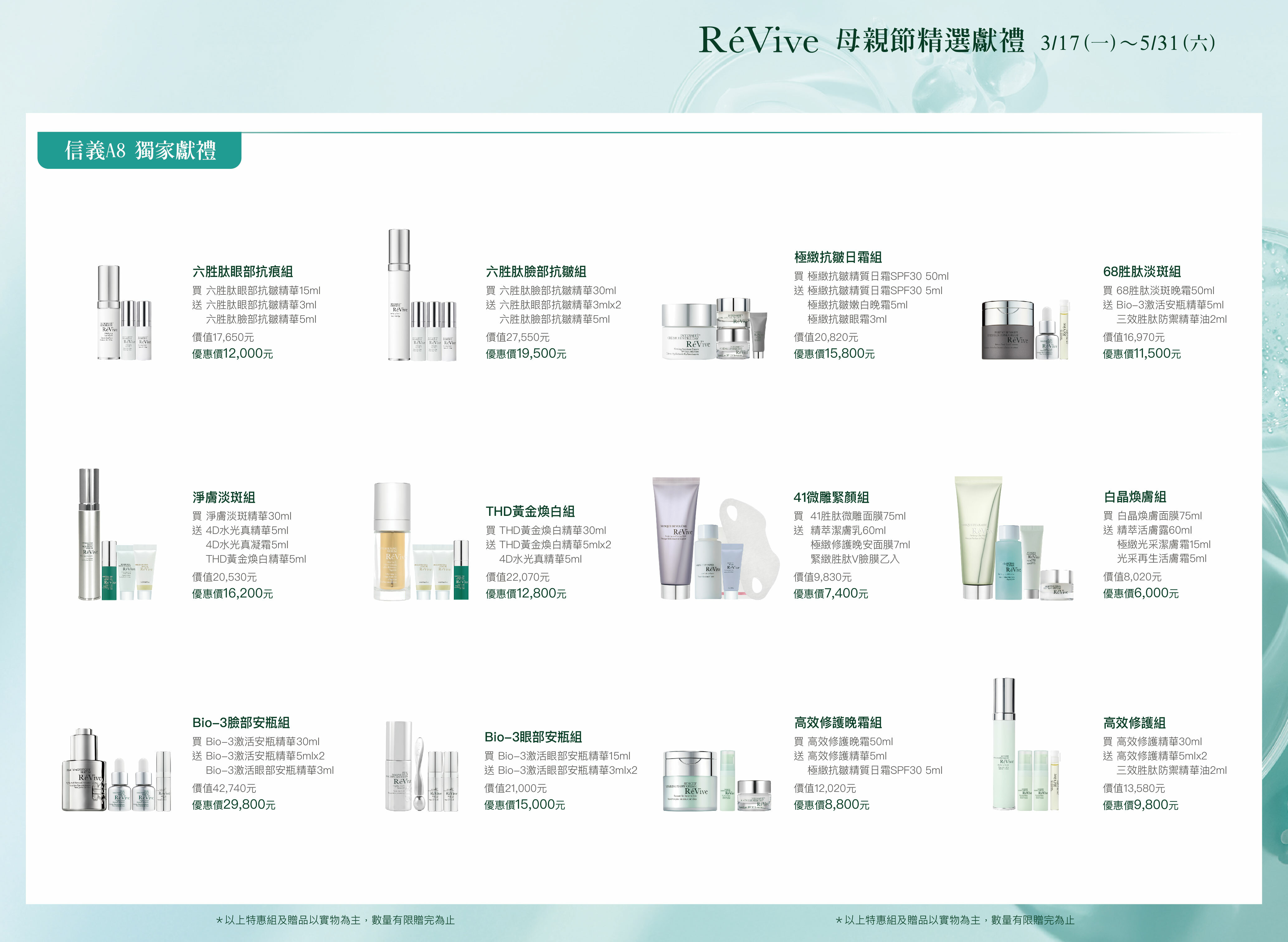Click value text 價值42,740元
This screenshot has width=1288, height=942.
(x=224, y=788)
